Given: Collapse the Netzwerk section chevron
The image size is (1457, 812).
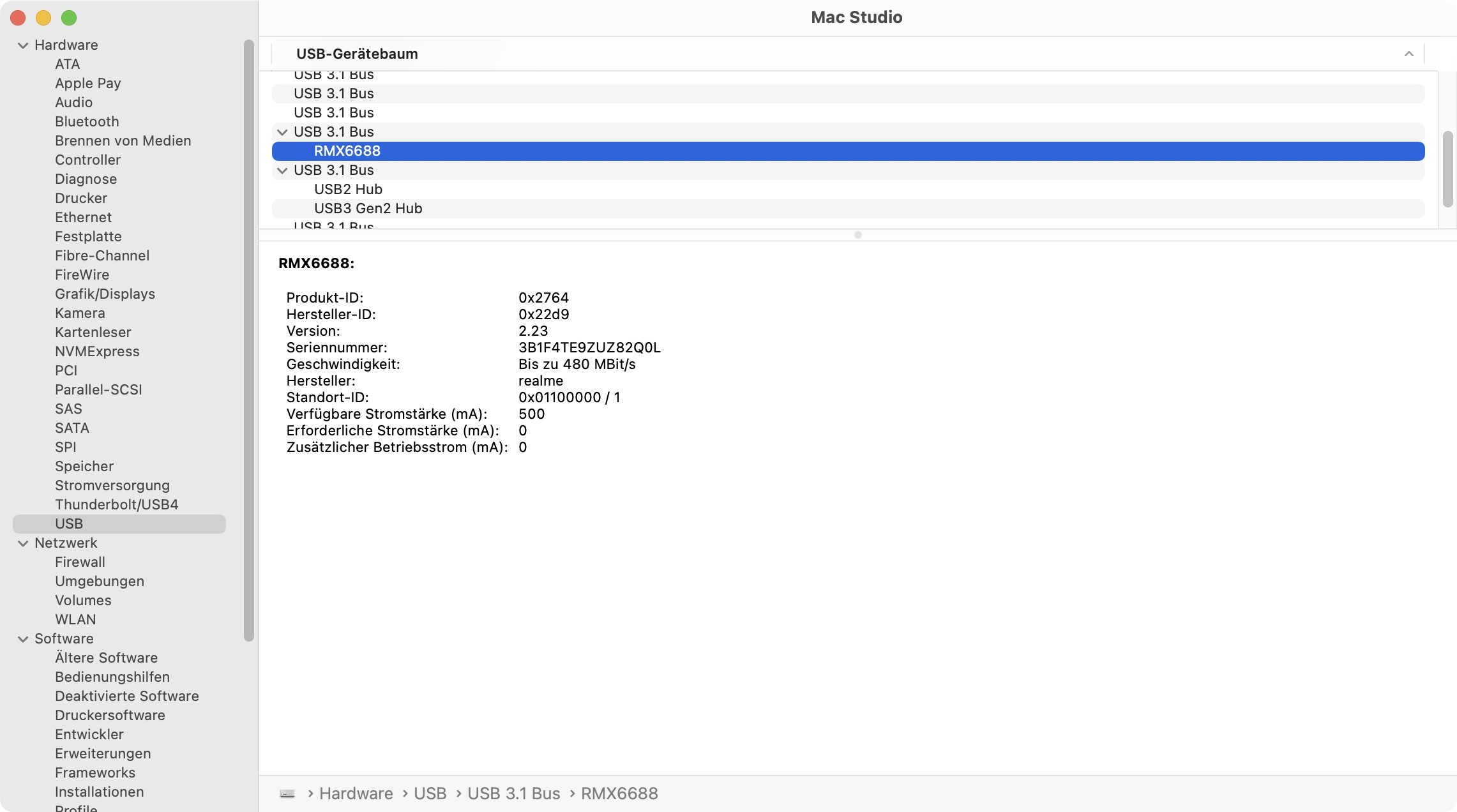Looking at the screenshot, I should tap(23, 543).
